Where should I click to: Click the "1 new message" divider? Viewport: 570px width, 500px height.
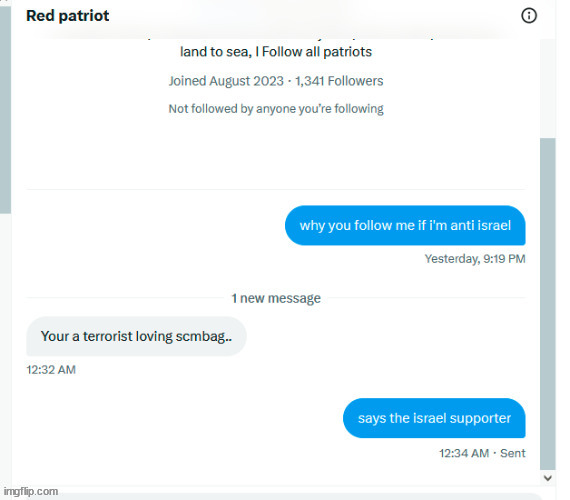[276, 298]
